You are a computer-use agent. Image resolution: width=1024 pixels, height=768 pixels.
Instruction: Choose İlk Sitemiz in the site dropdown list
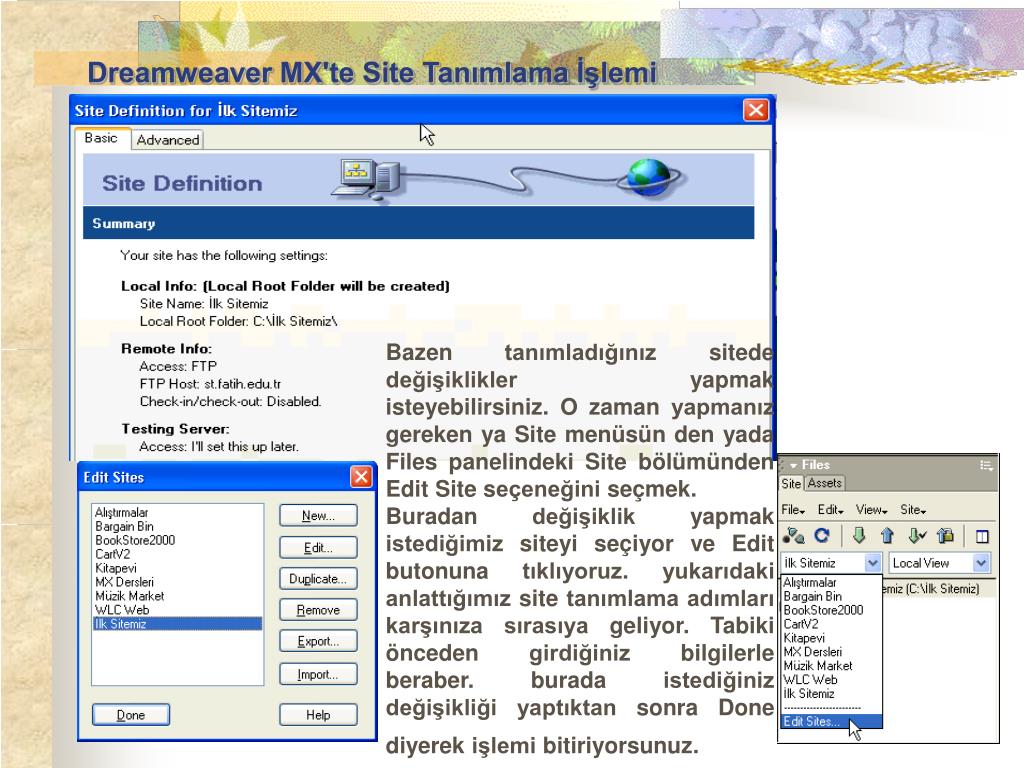pos(831,694)
